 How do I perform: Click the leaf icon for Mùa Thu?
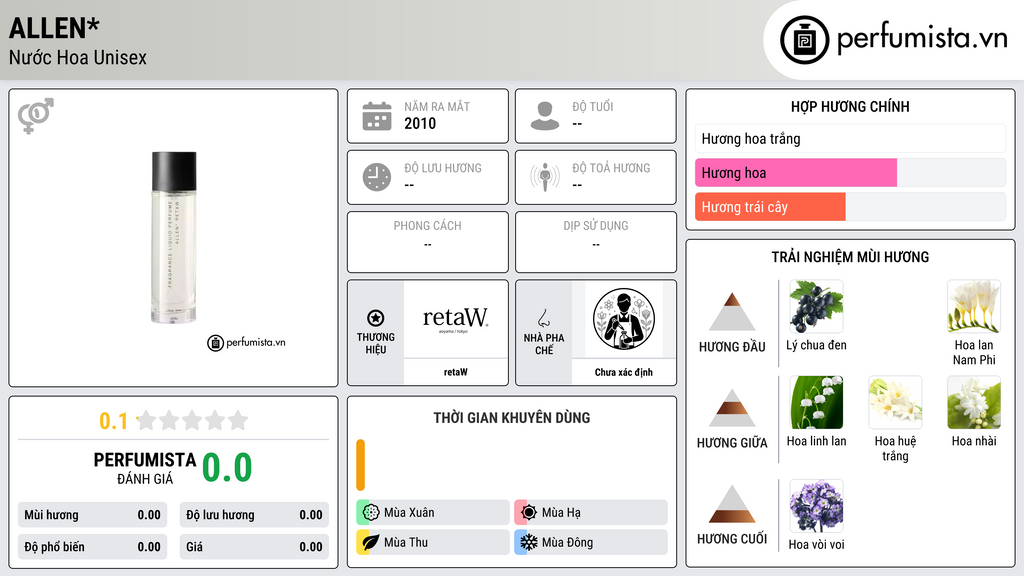tap(371, 542)
